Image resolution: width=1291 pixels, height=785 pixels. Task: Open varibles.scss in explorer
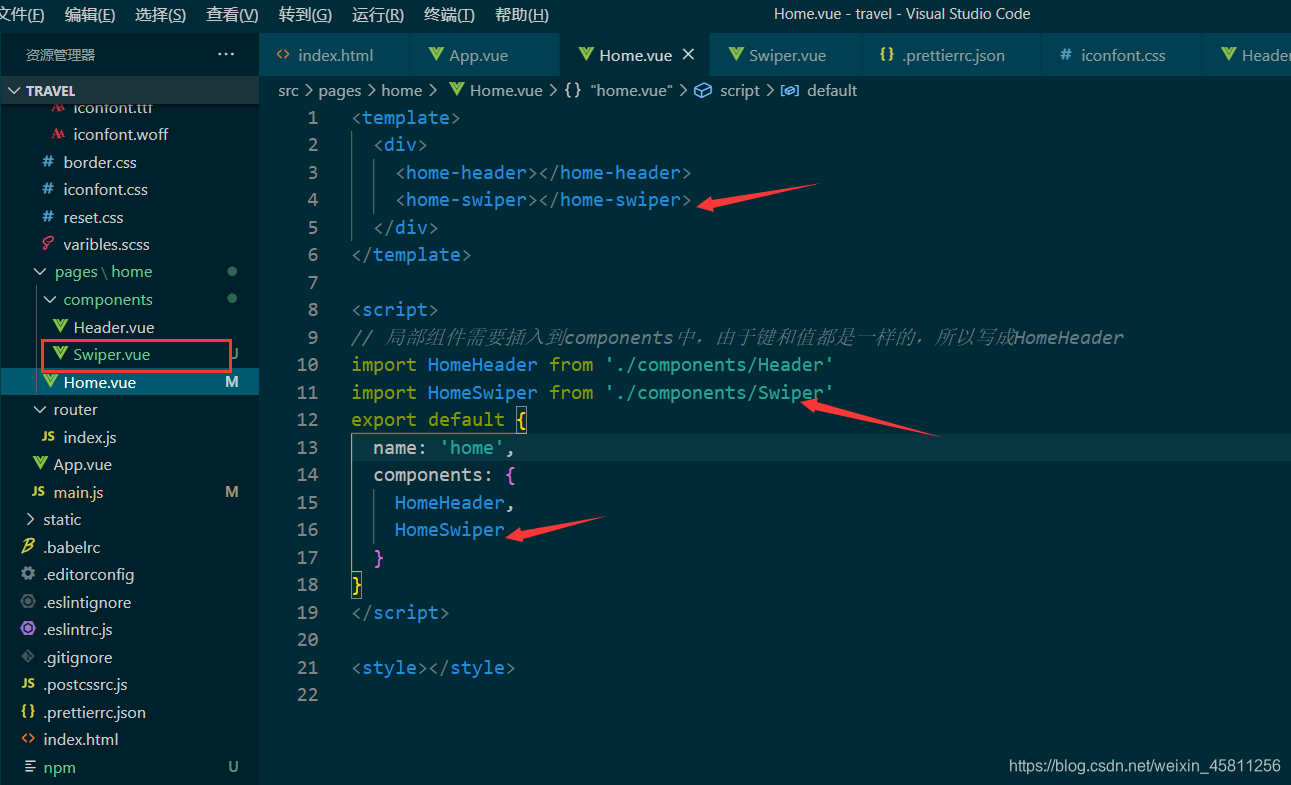tap(106, 244)
